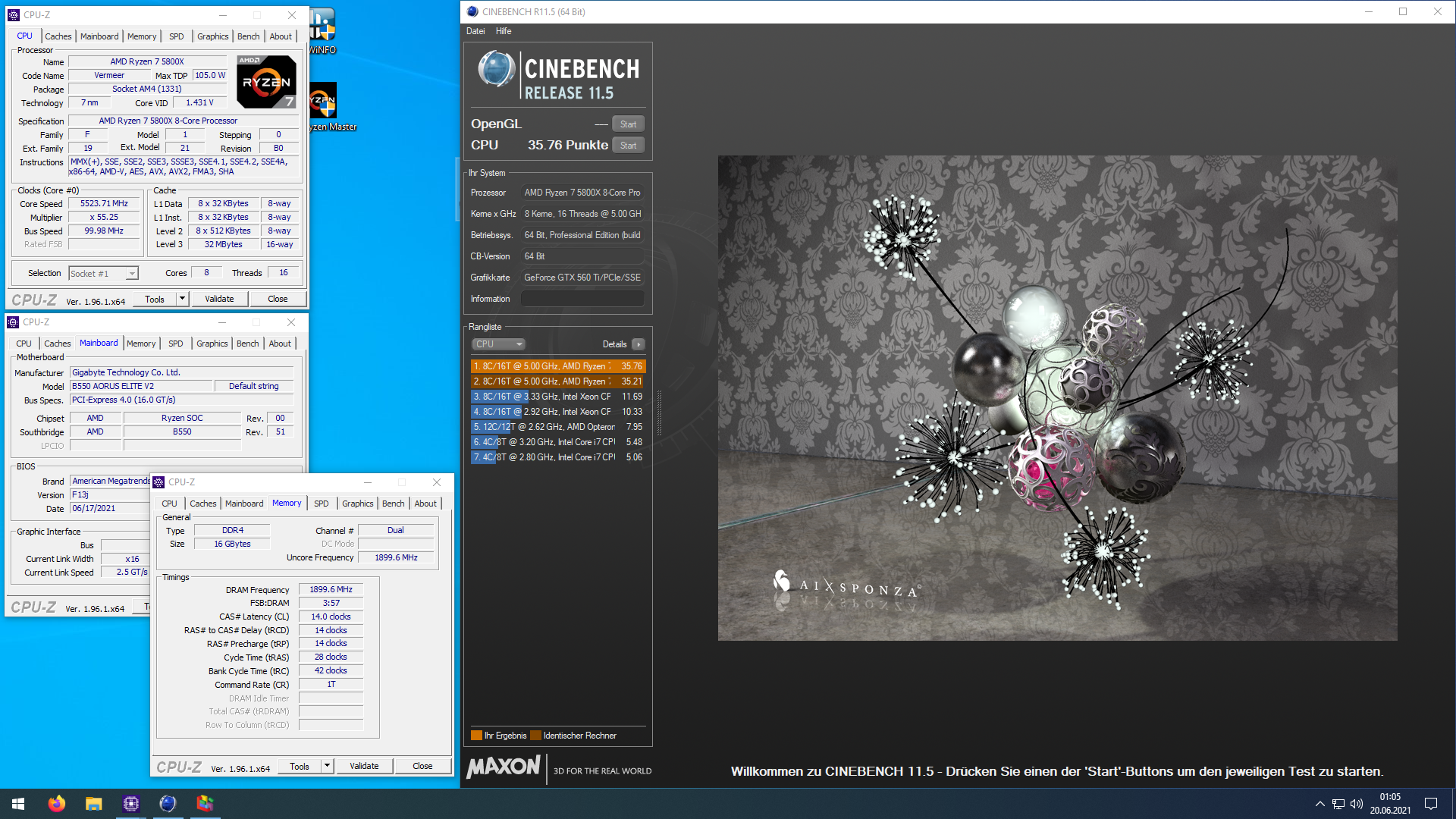Show hidden tray icons chevron
Screen dimensions: 1456x819
(x=1320, y=804)
